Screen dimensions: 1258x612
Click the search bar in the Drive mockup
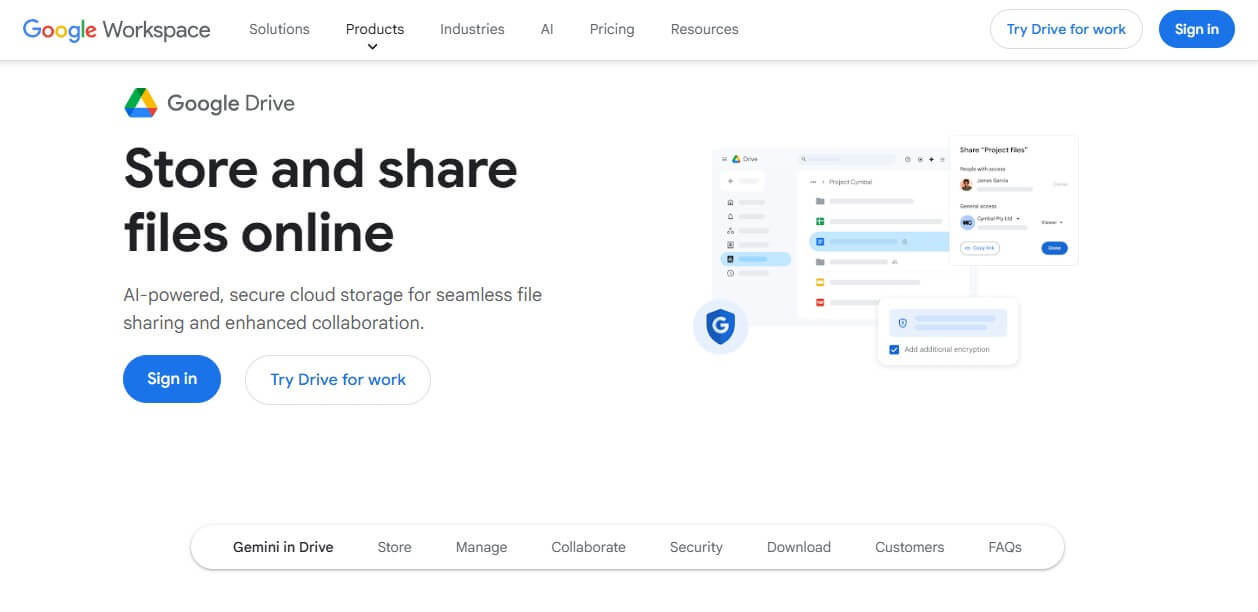point(843,159)
